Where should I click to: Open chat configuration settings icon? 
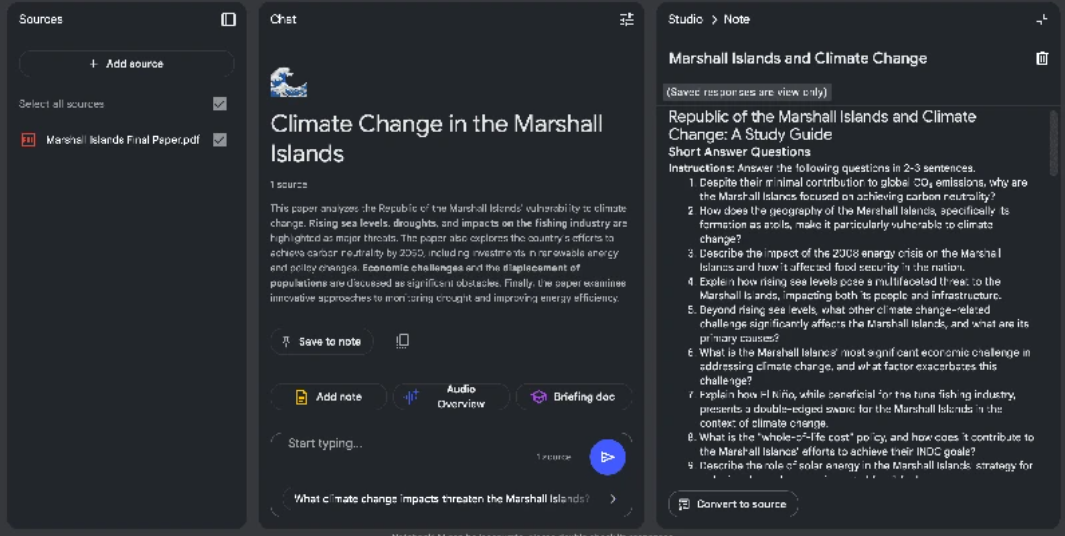pos(627,19)
